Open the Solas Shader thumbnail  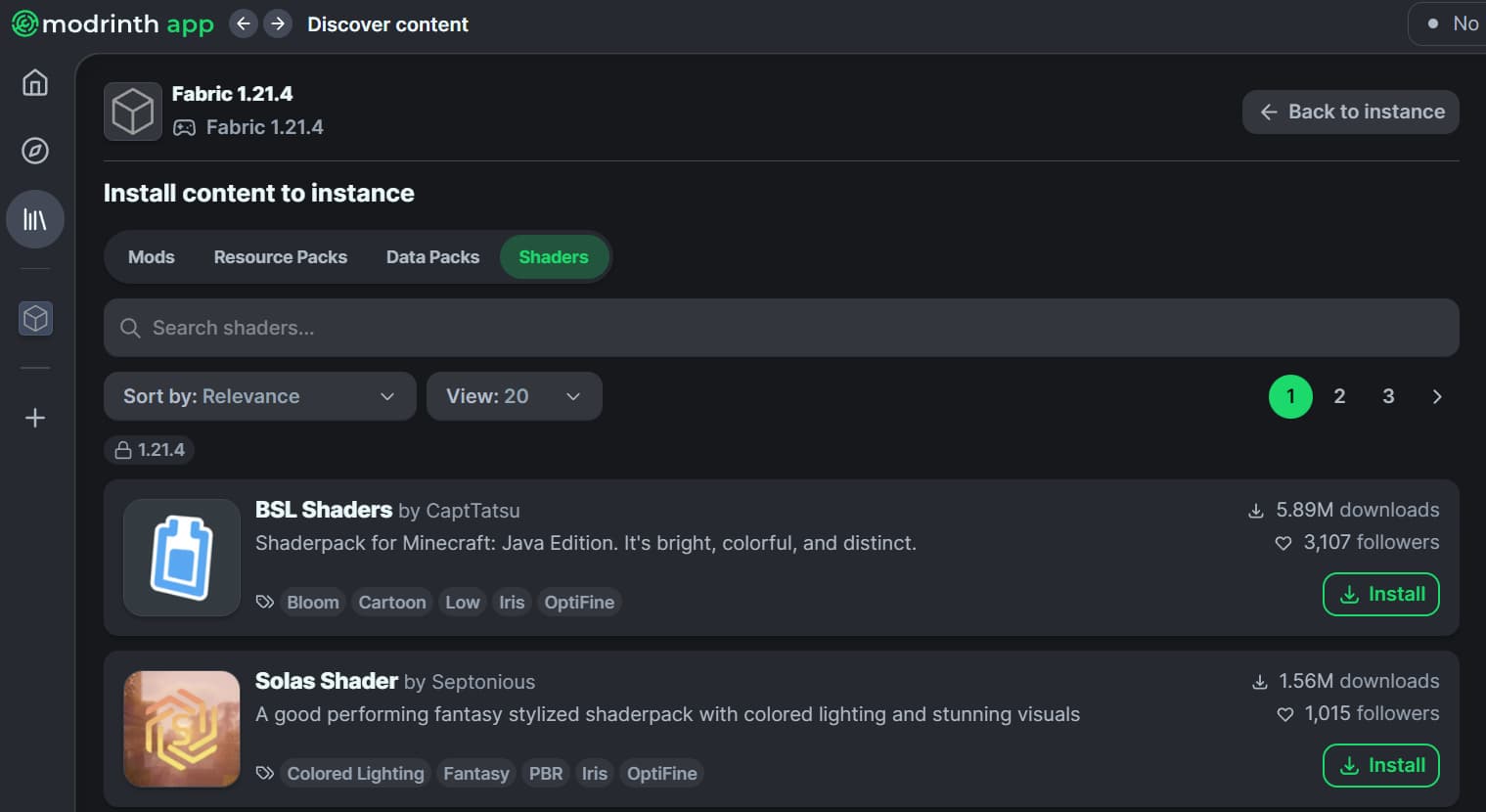[182, 729]
